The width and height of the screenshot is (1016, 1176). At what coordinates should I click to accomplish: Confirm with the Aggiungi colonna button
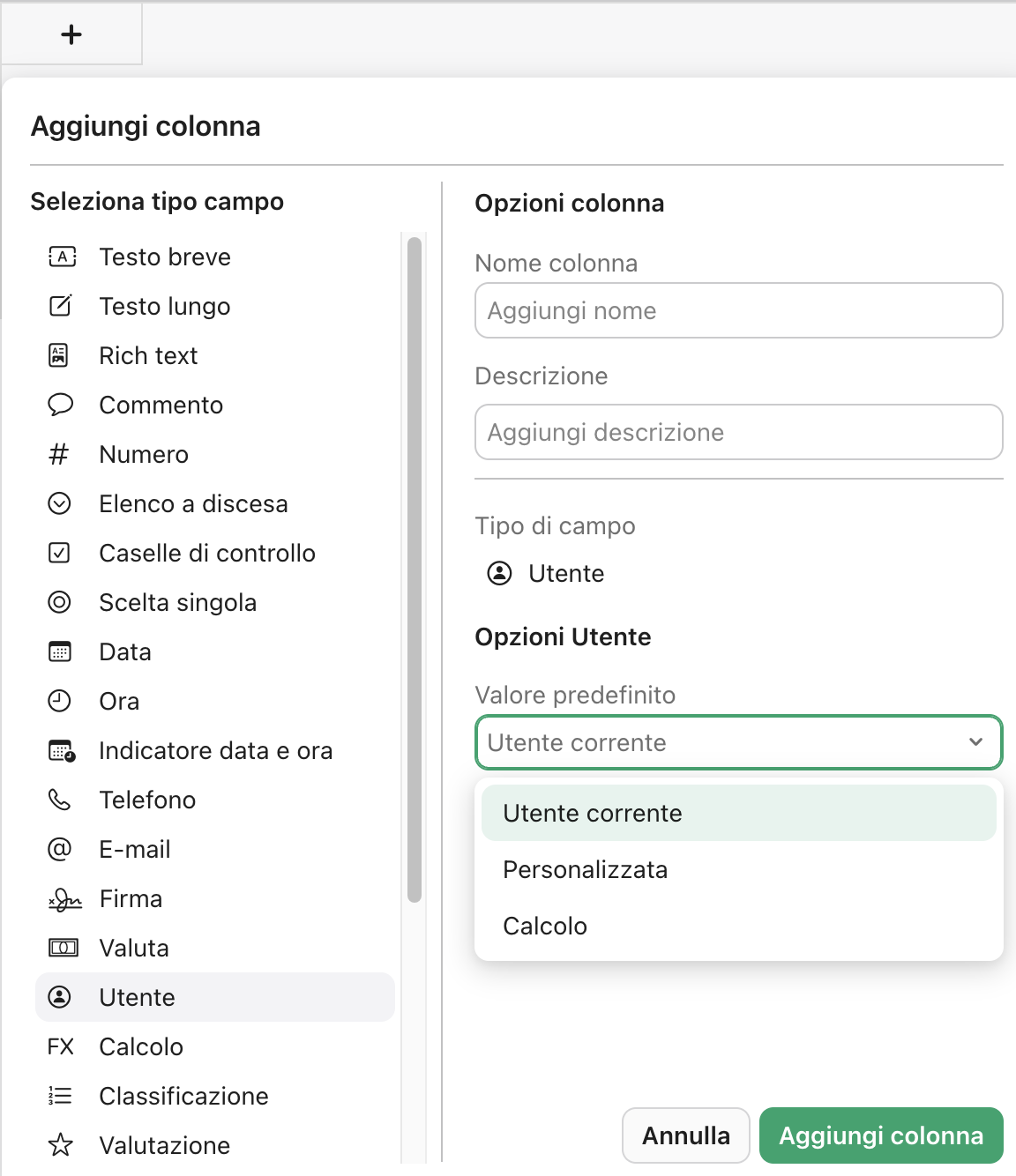point(880,1135)
